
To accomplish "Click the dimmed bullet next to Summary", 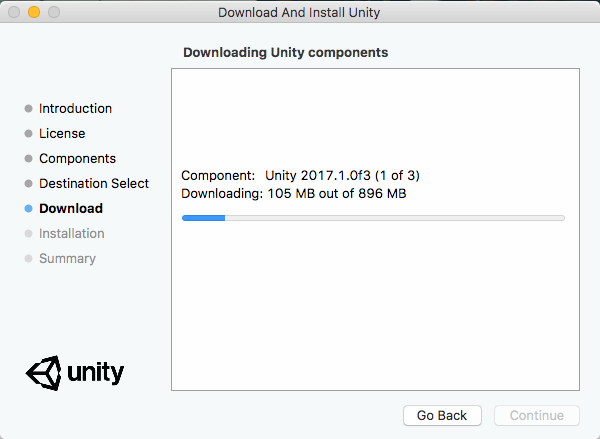I will point(28,259).
